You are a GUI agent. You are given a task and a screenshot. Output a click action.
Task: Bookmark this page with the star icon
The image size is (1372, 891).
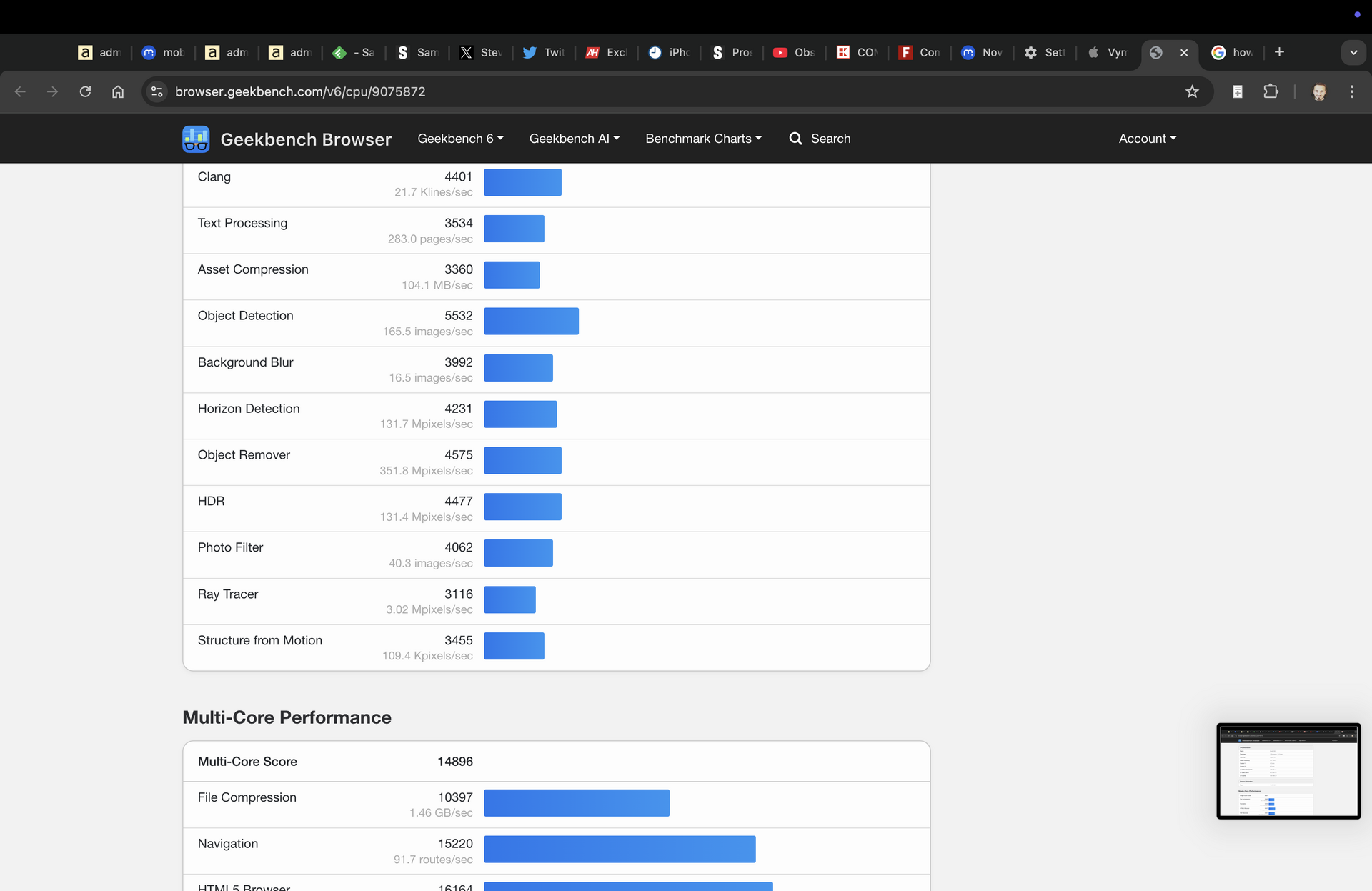pos(1192,91)
